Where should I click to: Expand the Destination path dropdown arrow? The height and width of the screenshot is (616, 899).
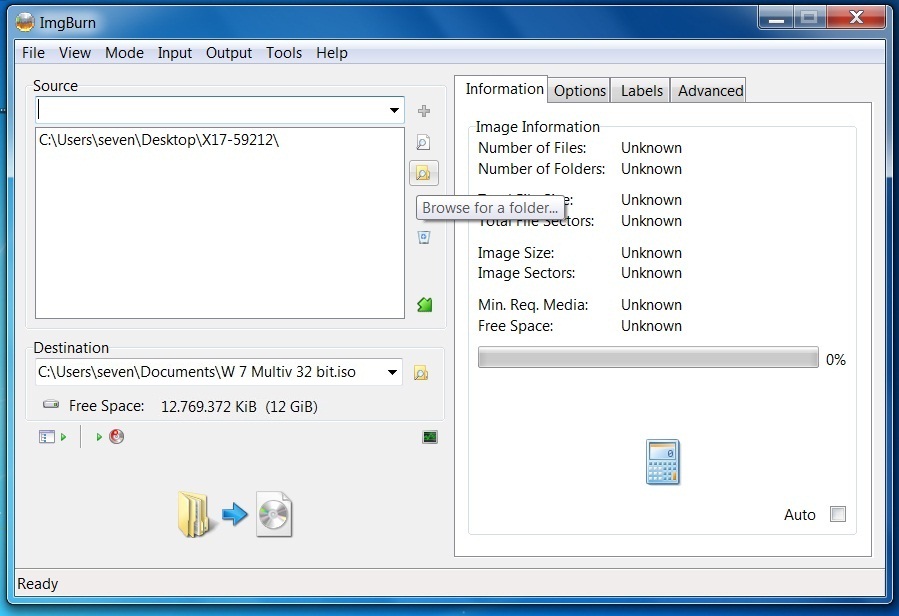tap(392, 372)
